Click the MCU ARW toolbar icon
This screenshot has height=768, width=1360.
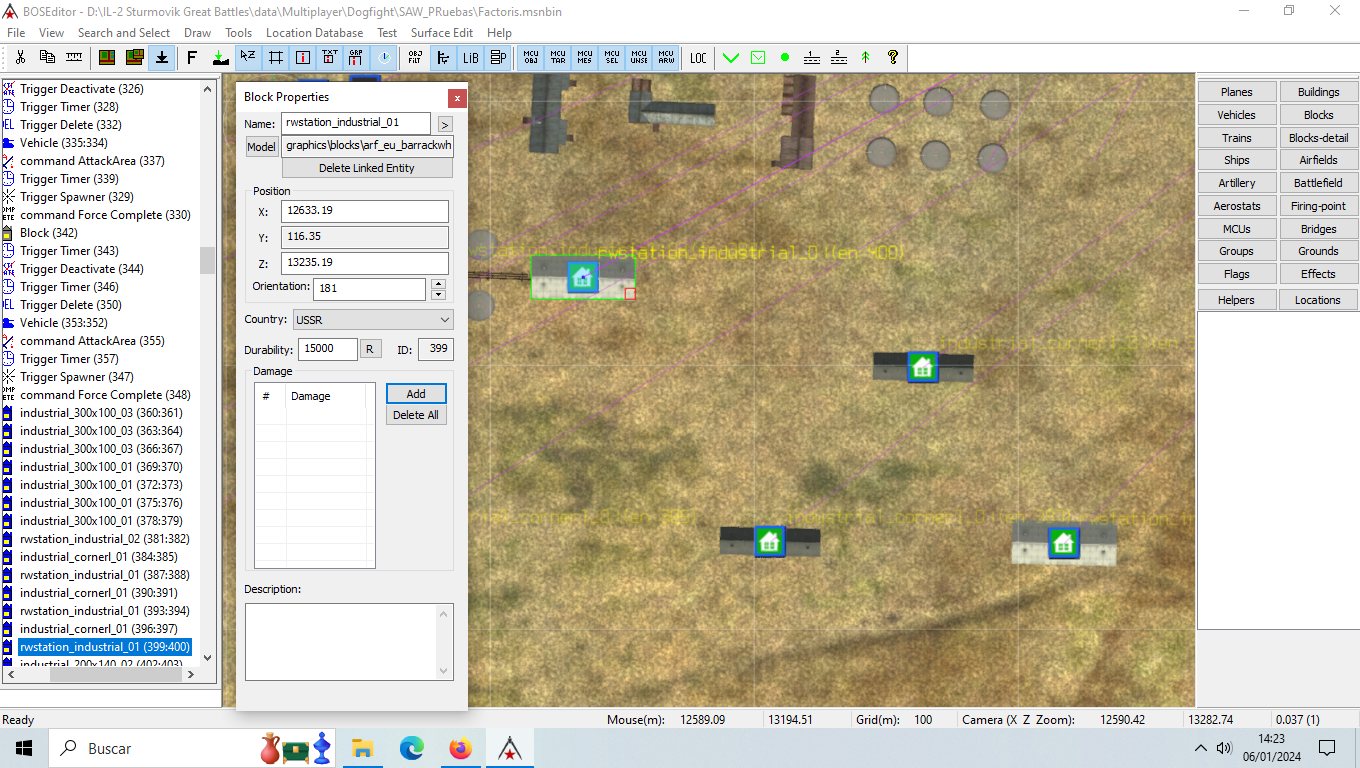click(666, 57)
